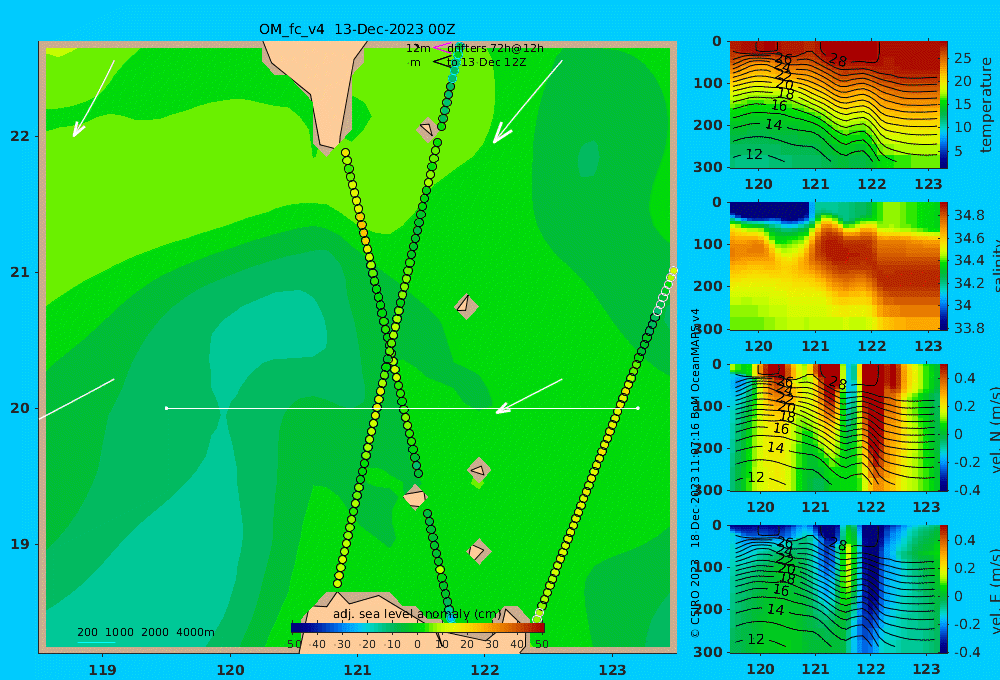Click the black arrowhead beside 'to 13 Dec 12Z'
Image resolution: width=1000 pixels, height=680 pixels.
pos(441,62)
